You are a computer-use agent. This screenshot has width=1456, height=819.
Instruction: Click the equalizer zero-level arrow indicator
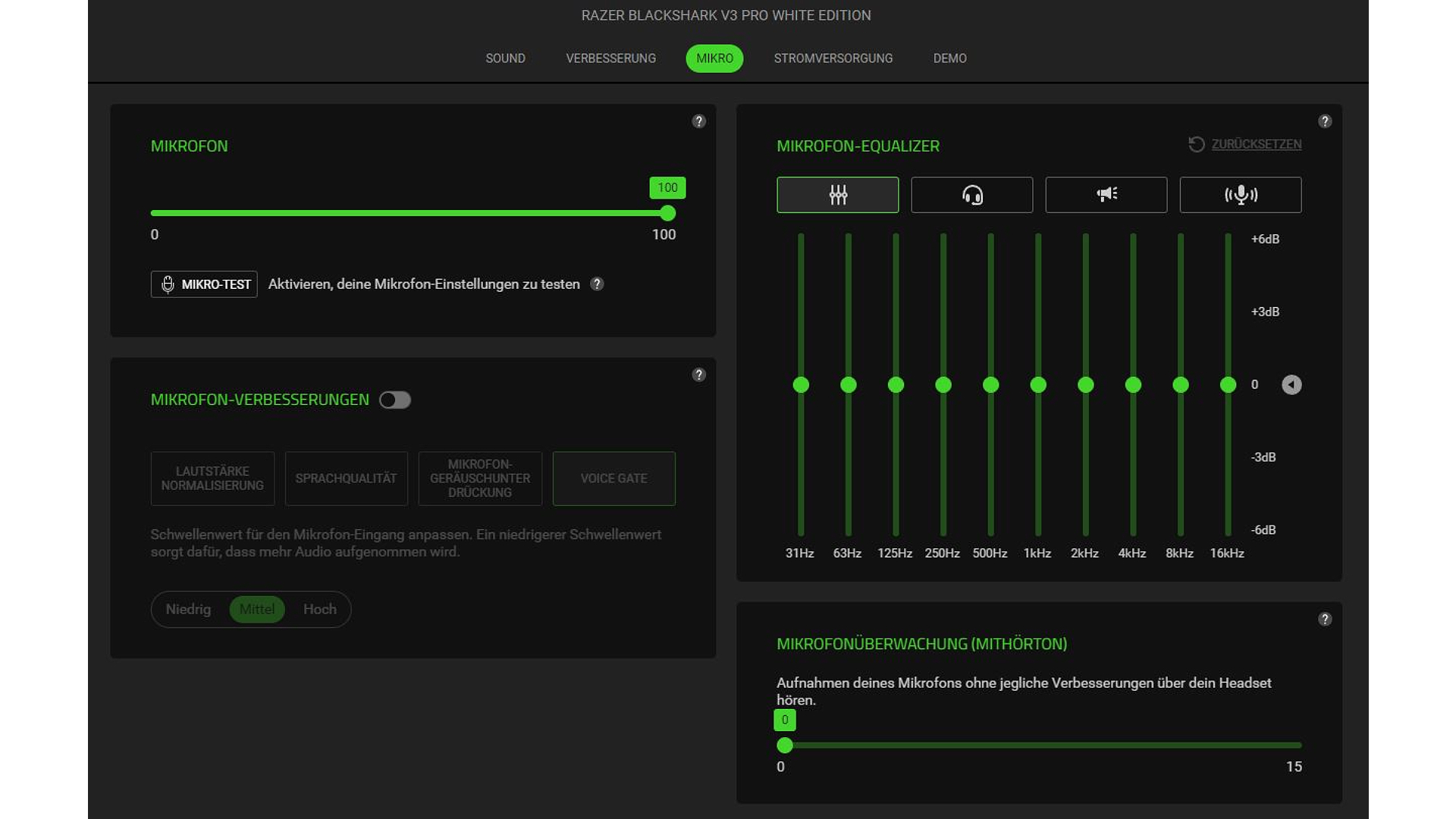pyautogui.click(x=1291, y=384)
